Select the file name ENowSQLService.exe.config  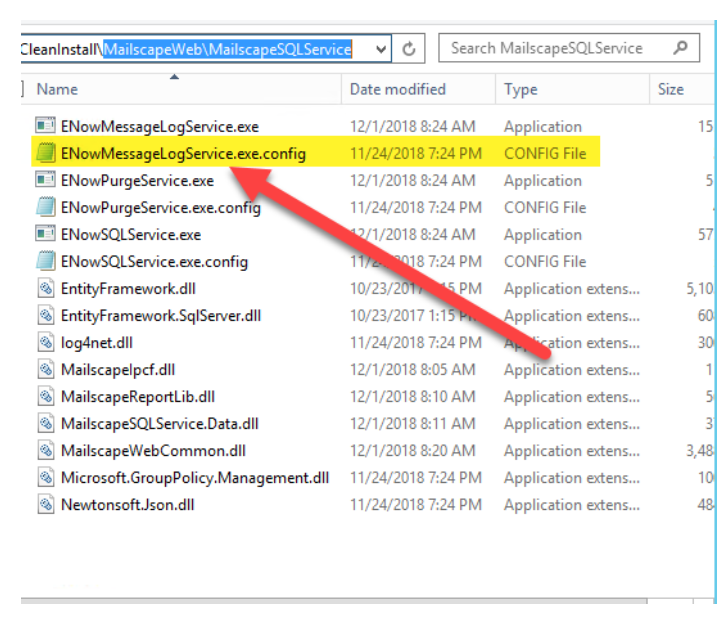tap(154, 261)
